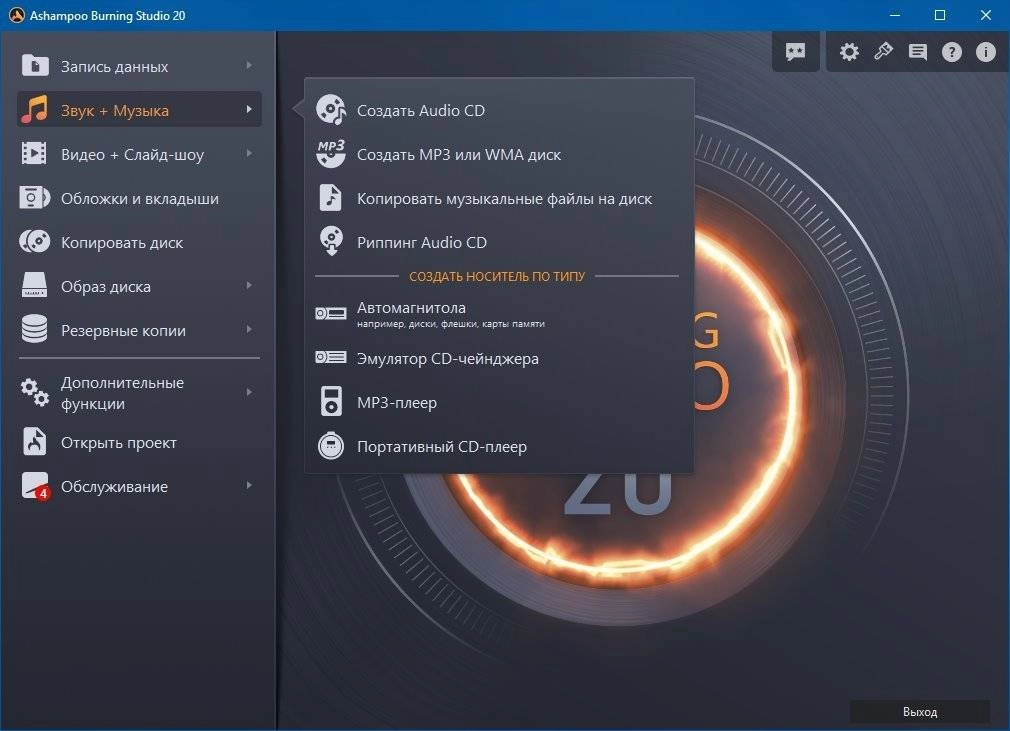
Task: Expand the Запись данных submenu arrow
Action: (249, 65)
